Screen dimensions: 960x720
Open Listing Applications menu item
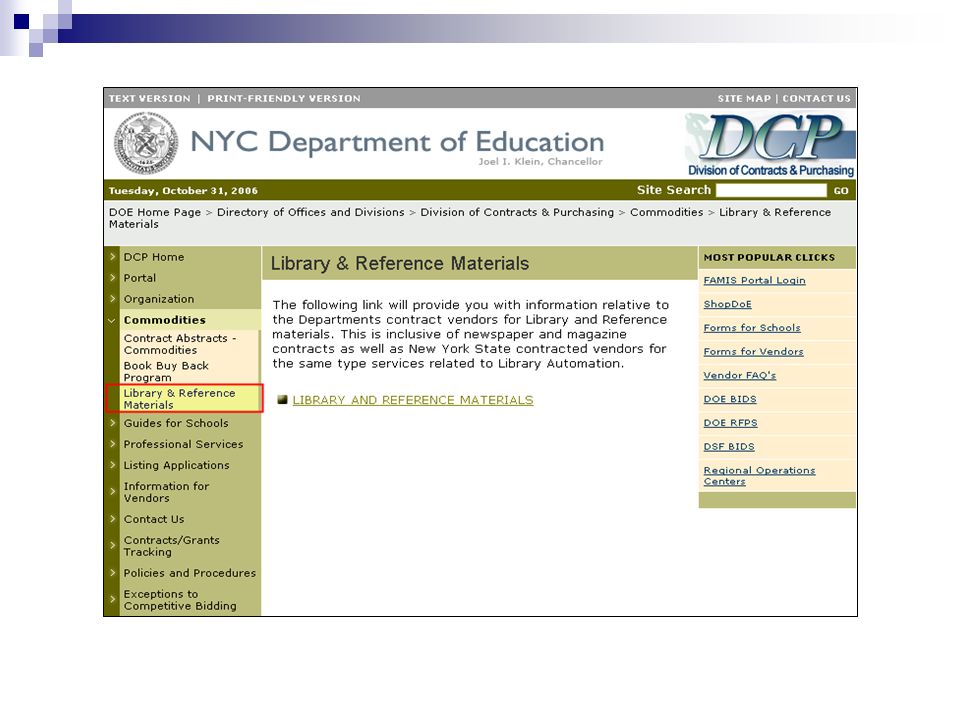(176, 465)
